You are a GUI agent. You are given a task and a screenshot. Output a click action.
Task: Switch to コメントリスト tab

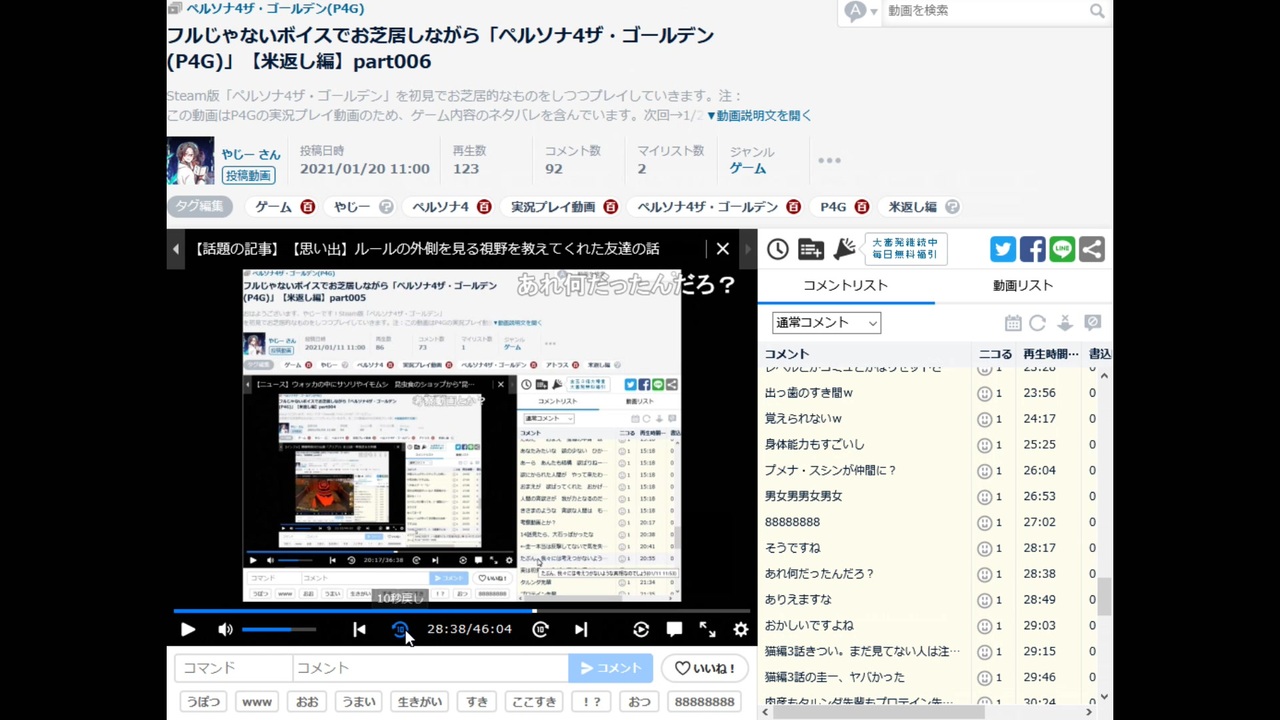(x=845, y=285)
